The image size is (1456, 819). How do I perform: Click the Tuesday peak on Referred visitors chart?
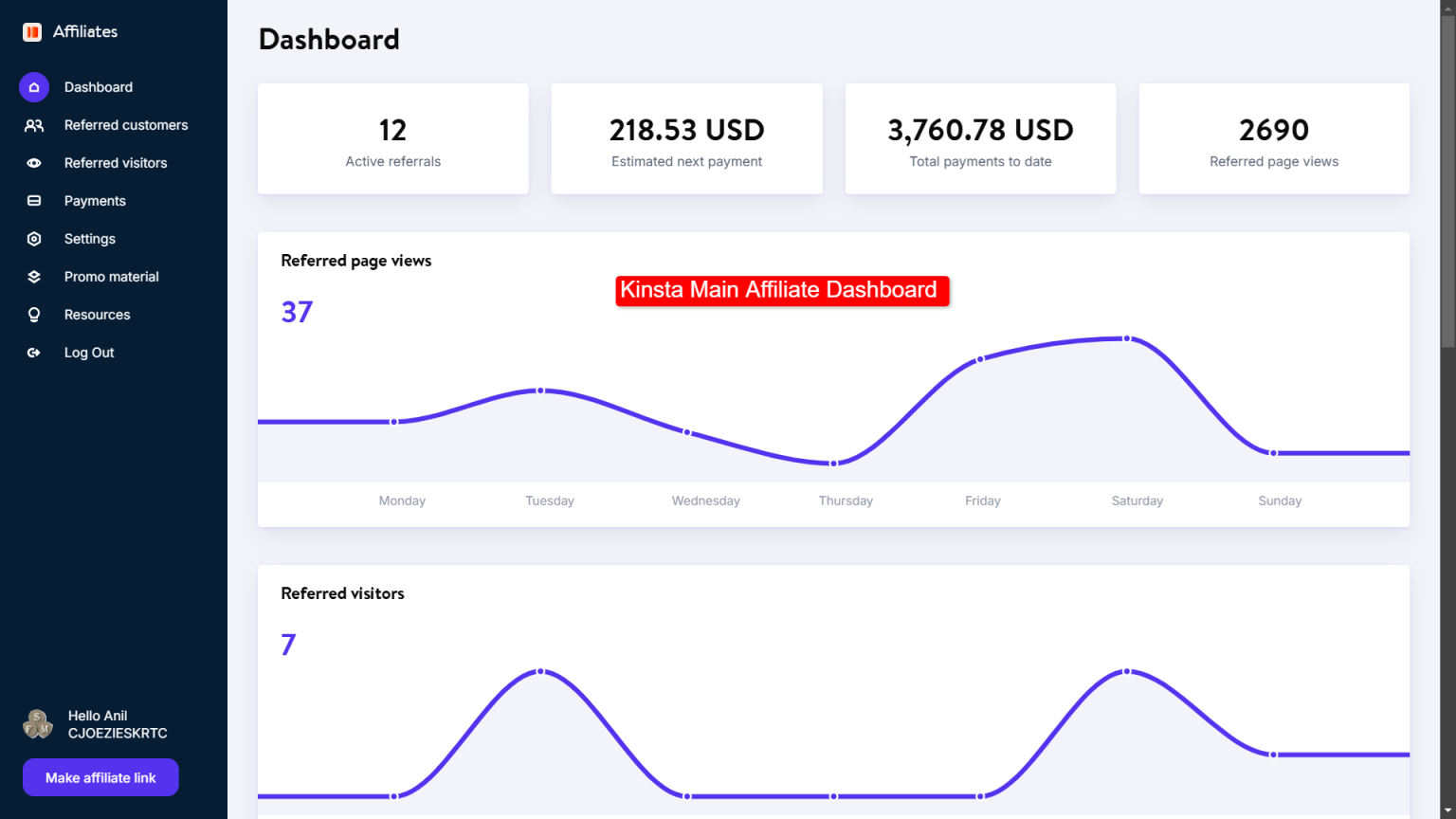pos(541,671)
